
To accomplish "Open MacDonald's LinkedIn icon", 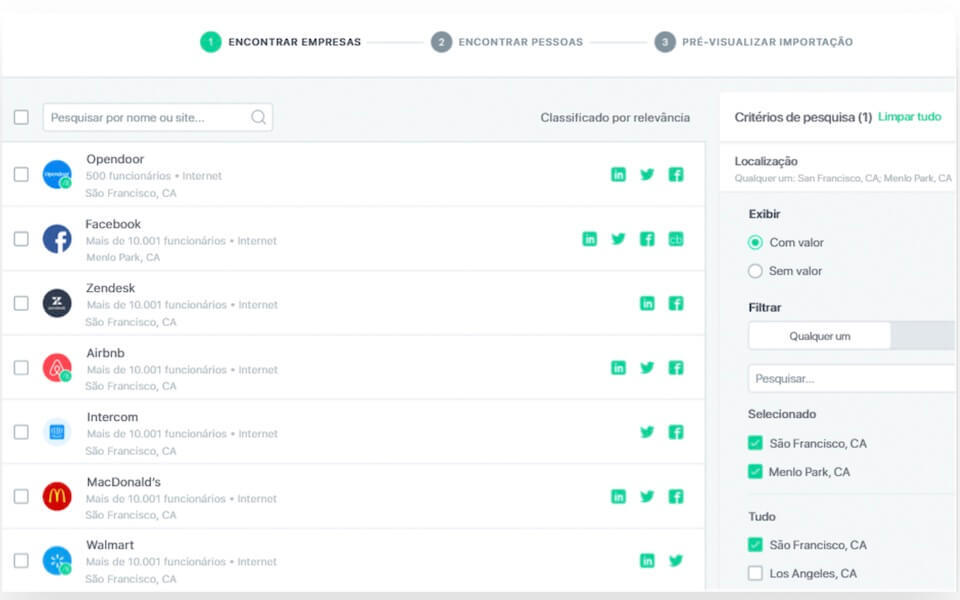I will point(618,496).
